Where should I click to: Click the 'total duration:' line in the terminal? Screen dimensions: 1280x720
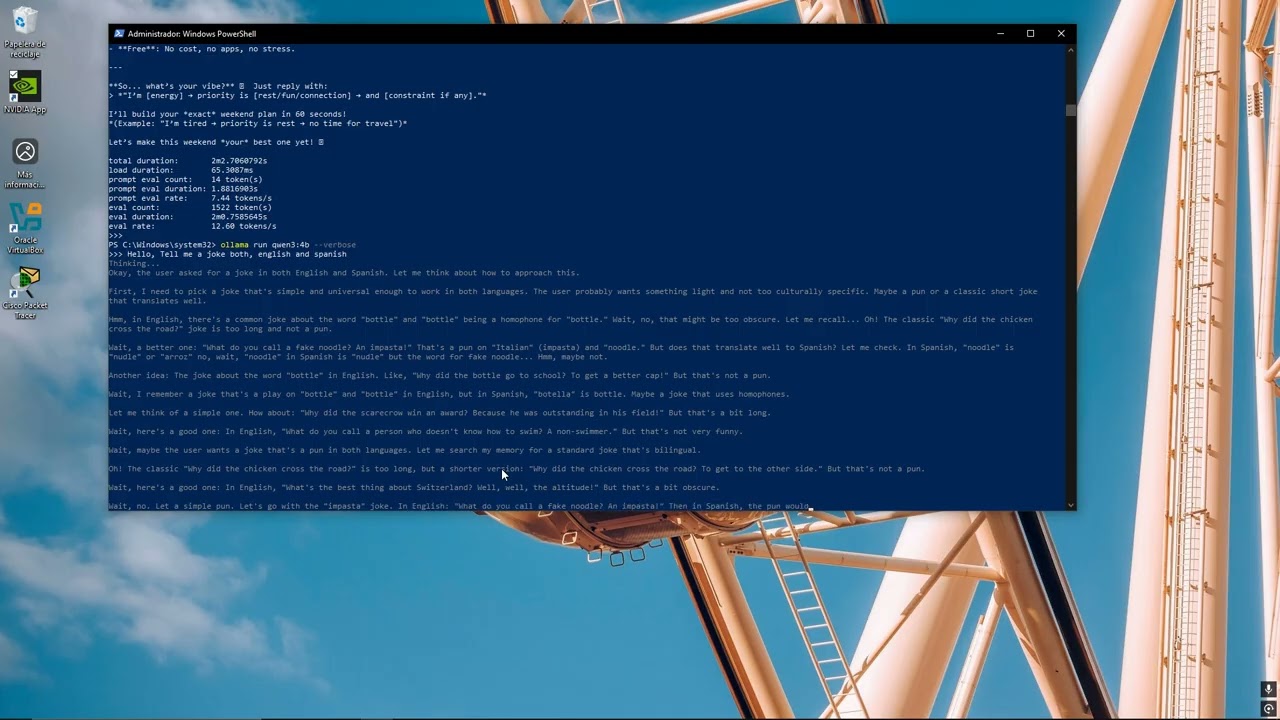188,161
